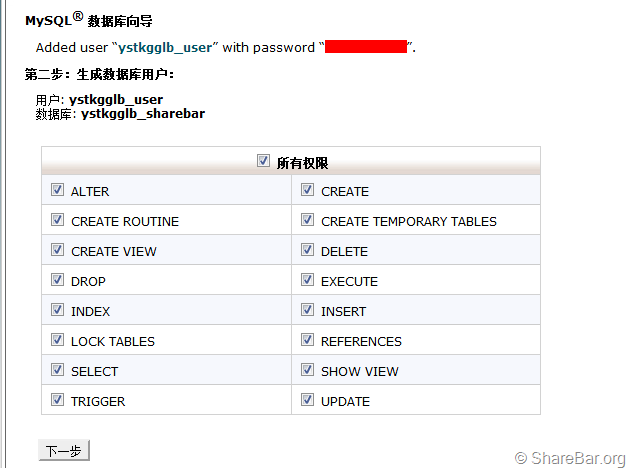Disable the INSERT privilege checkbox
Screen dimensions: 634x468
307,310
